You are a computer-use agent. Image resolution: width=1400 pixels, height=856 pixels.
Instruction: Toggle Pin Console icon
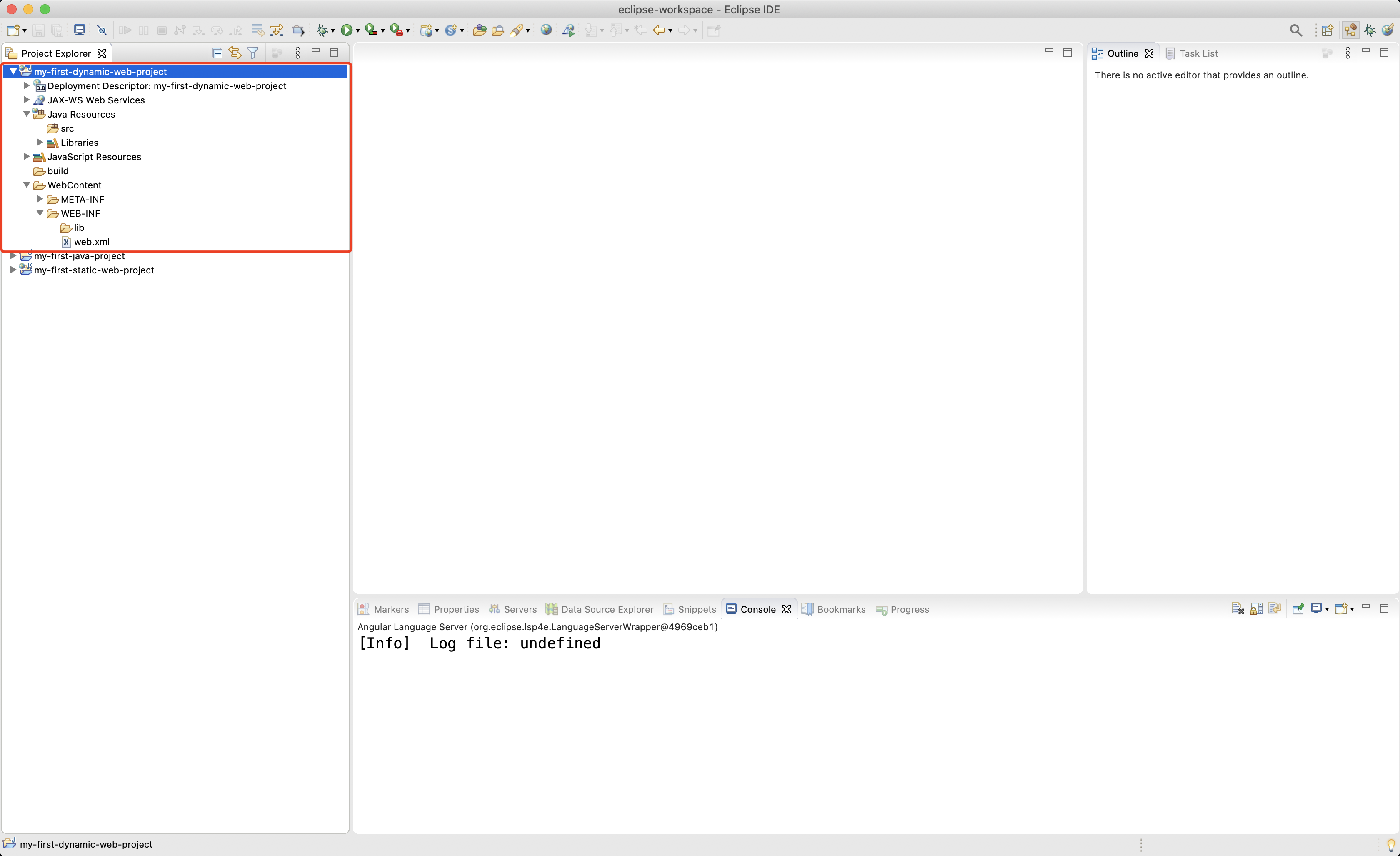(1298, 609)
